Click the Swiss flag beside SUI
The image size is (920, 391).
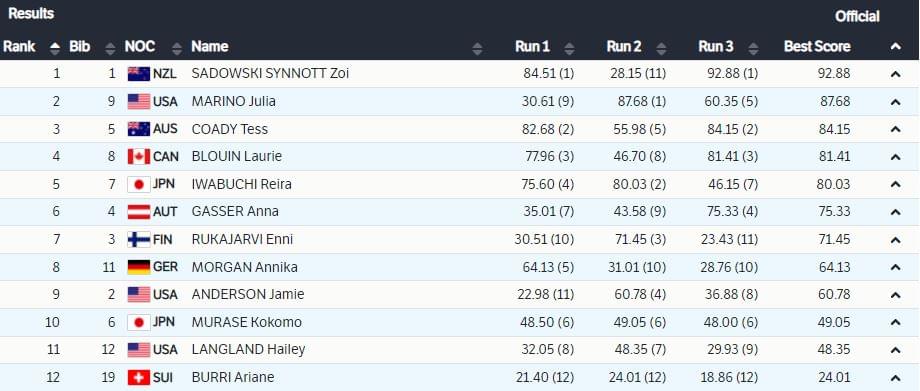[x=139, y=377]
